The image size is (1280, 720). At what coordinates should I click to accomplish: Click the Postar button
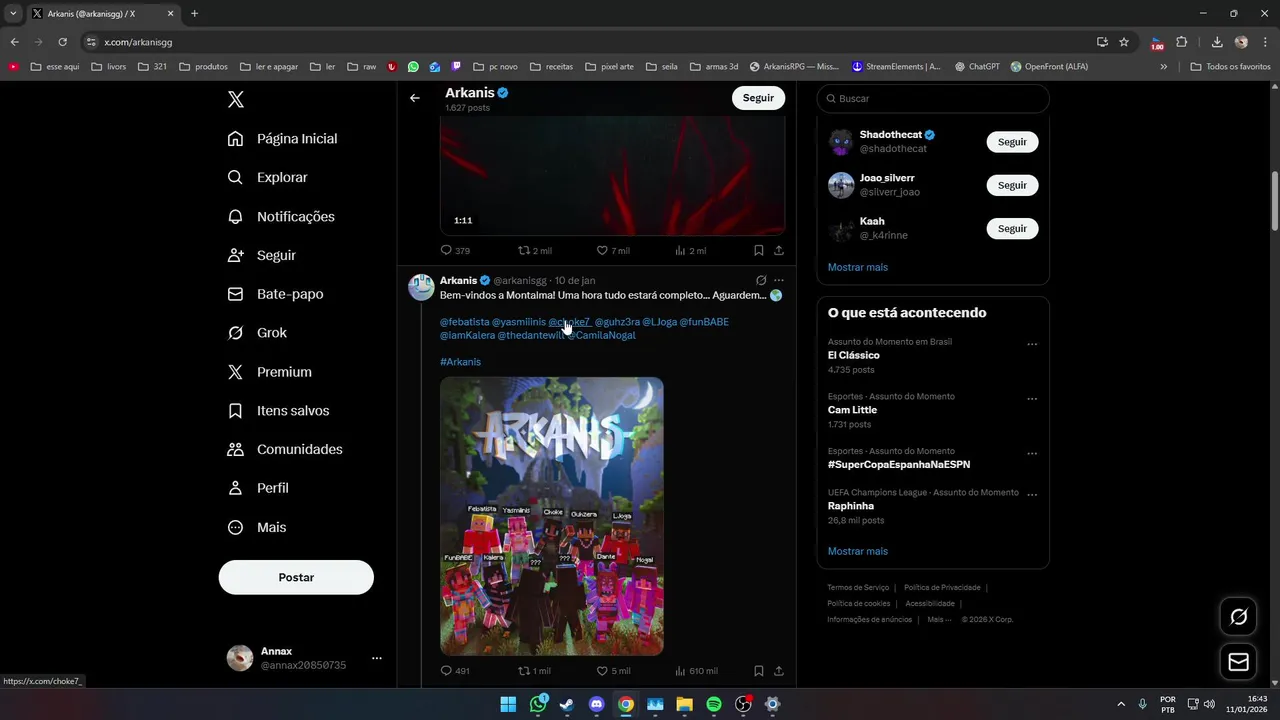tap(296, 577)
